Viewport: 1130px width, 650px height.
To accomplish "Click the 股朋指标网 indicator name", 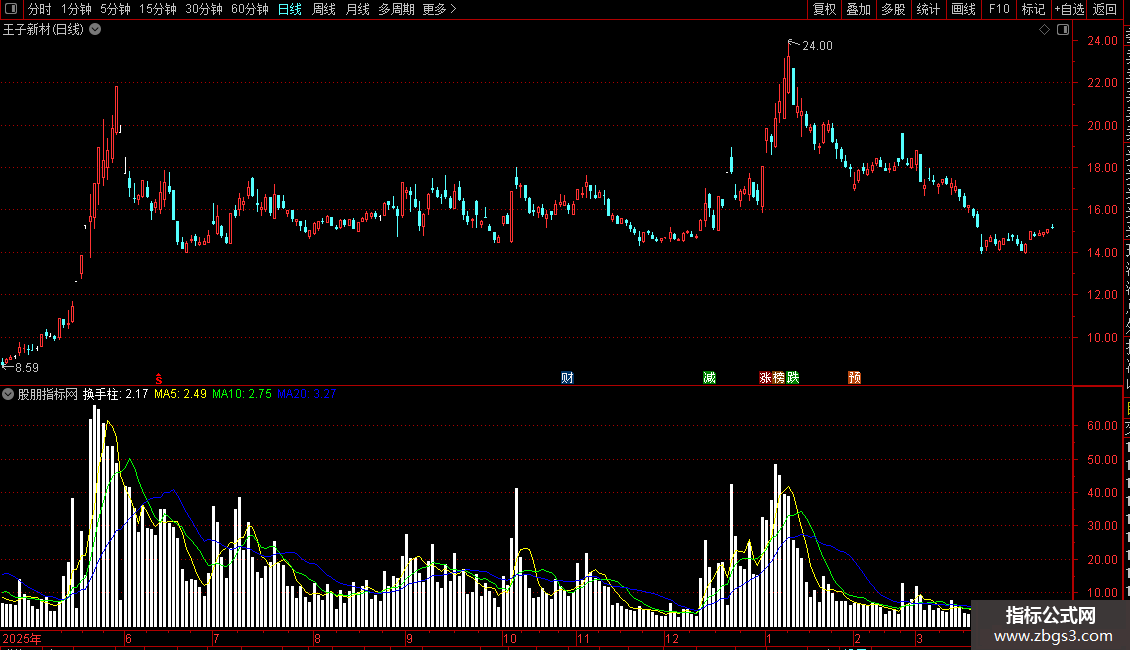I will (x=48, y=394).
